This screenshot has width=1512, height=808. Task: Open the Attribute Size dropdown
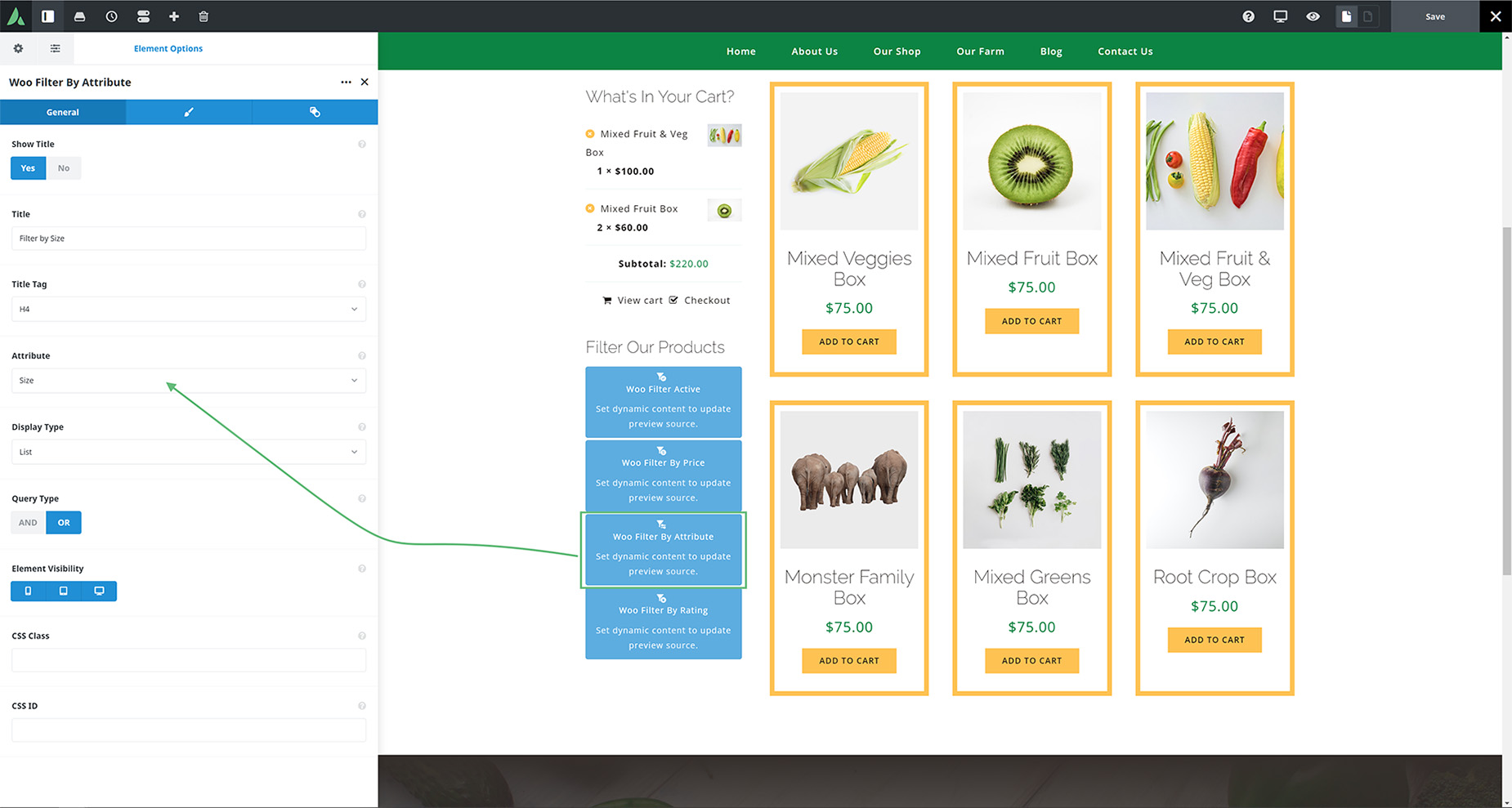tap(189, 380)
